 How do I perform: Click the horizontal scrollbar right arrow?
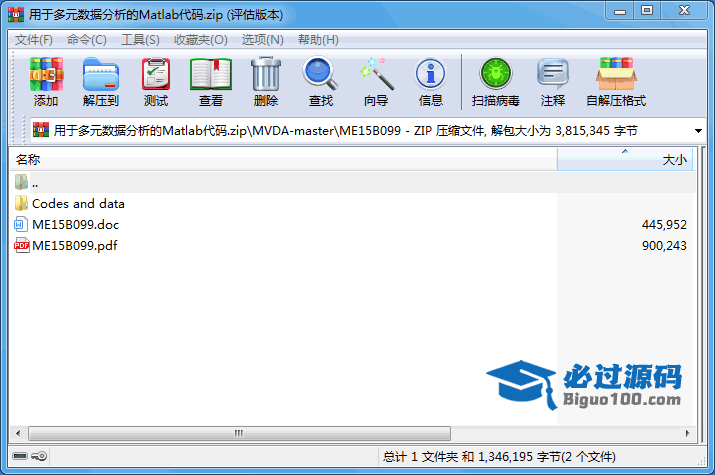[x=687, y=433]
